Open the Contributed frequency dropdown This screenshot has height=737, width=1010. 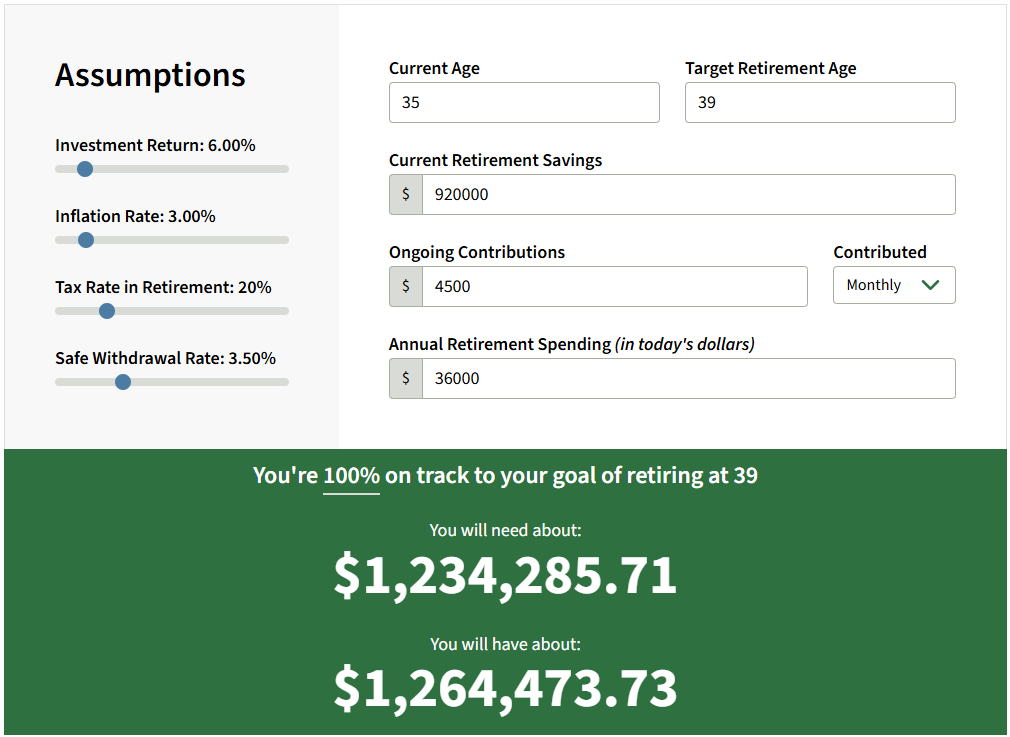click(x=893, y=285)
